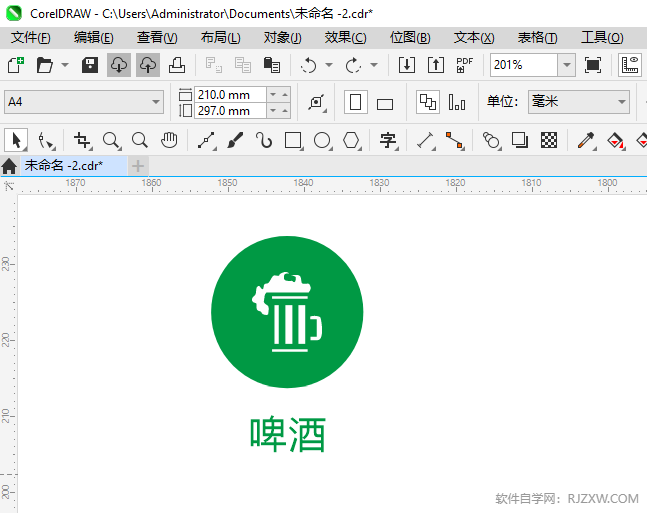The image size is (647, 513).
Task: Toggle the current page layout icon
Action: pyautogui.click(x=457, y=102)
